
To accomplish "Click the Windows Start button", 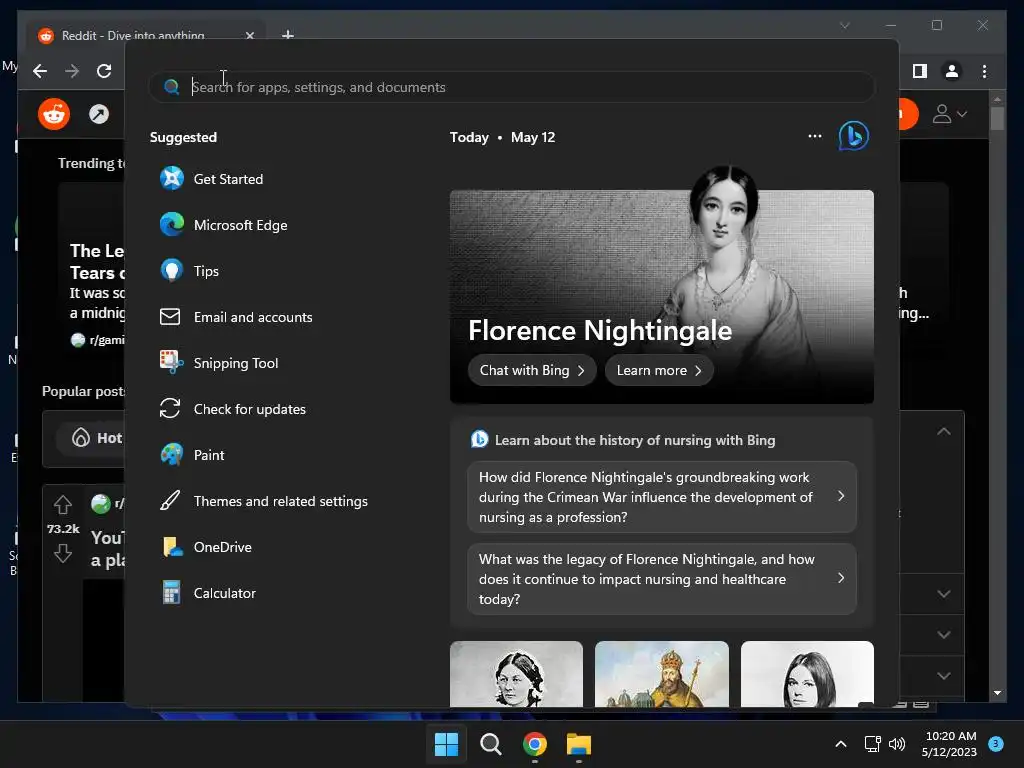I will tap(447, 744).
